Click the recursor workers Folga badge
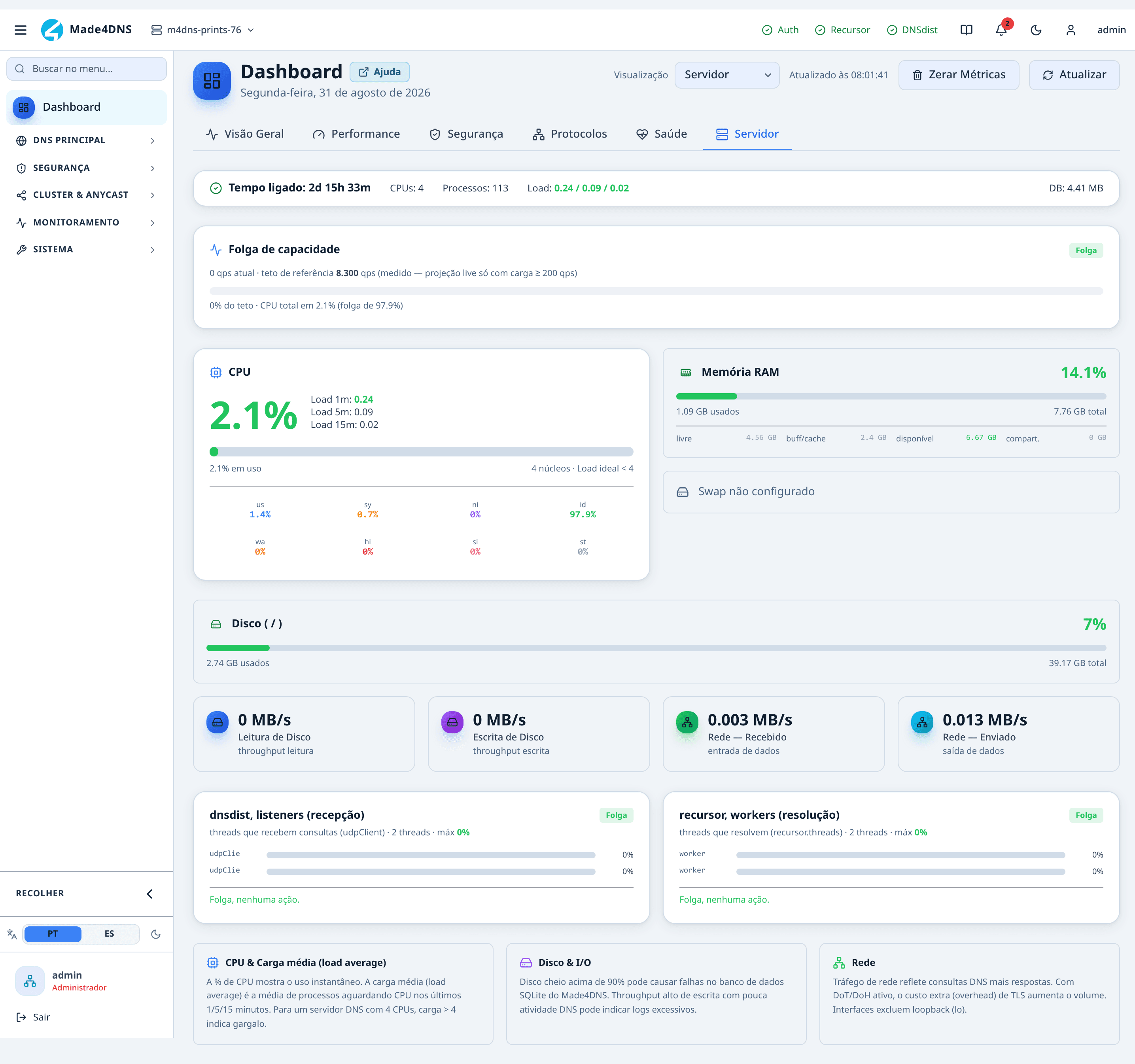The image size is (1135, 1064). pyautogui.click(x=1086, y=815)
